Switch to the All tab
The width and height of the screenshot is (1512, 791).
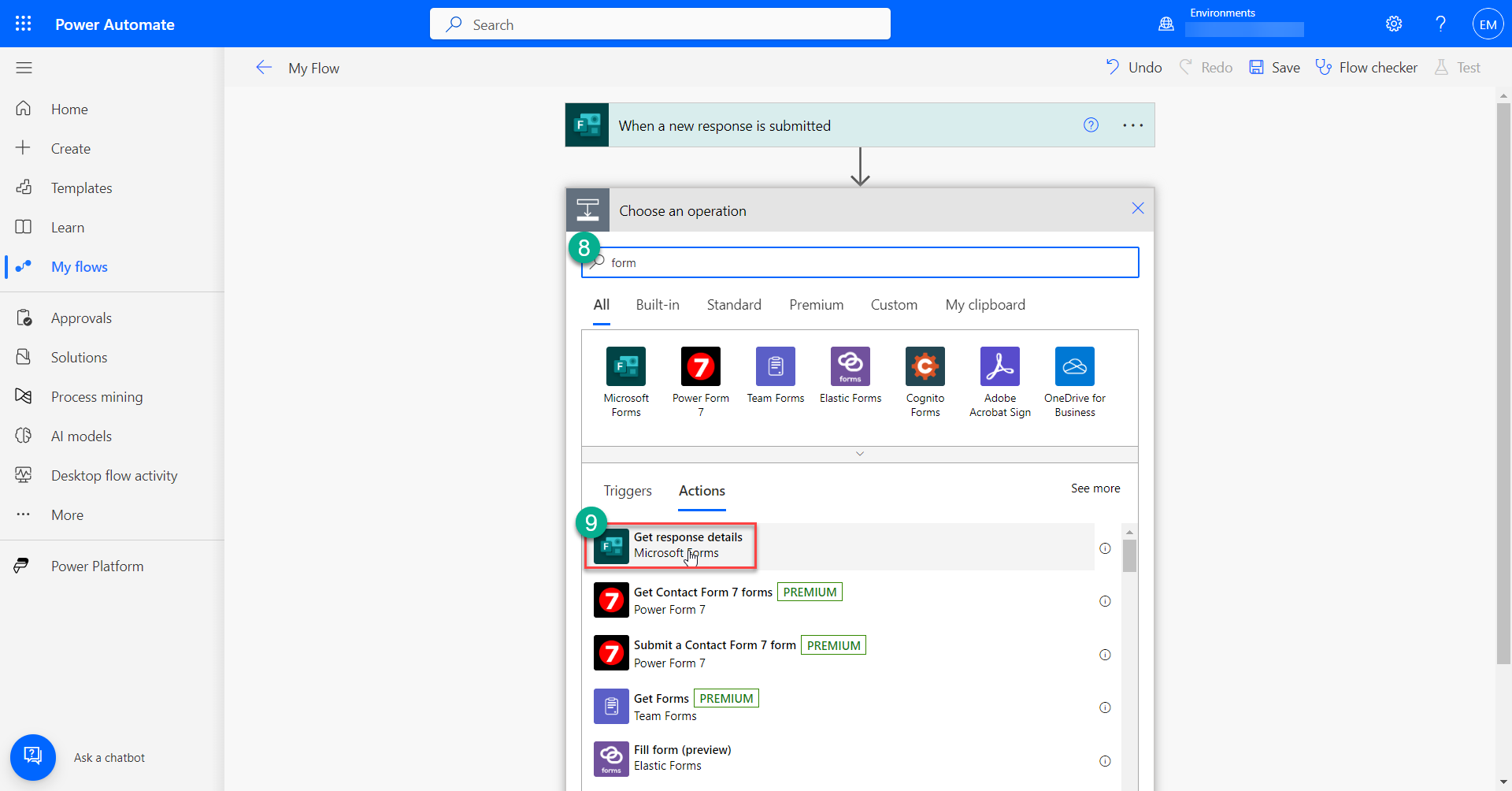point(602,305)
